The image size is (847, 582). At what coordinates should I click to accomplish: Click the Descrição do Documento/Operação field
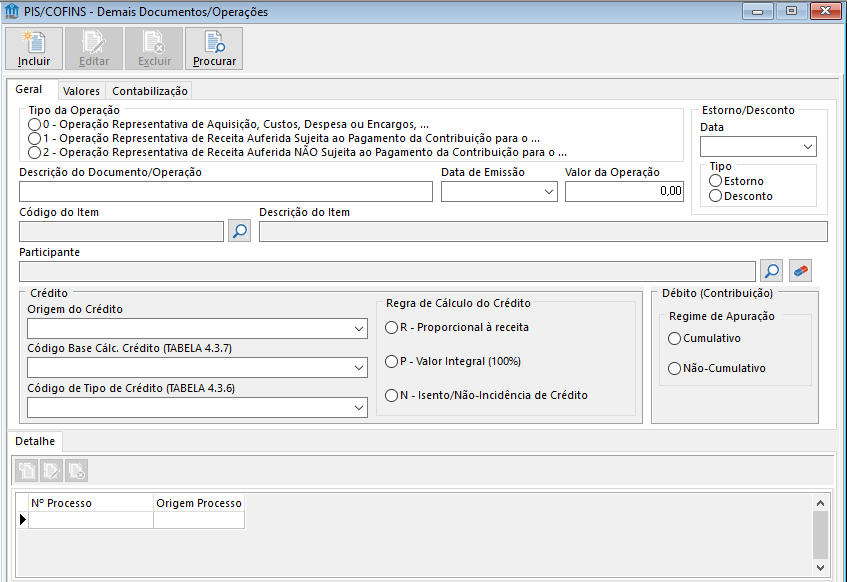coord(226,192)
